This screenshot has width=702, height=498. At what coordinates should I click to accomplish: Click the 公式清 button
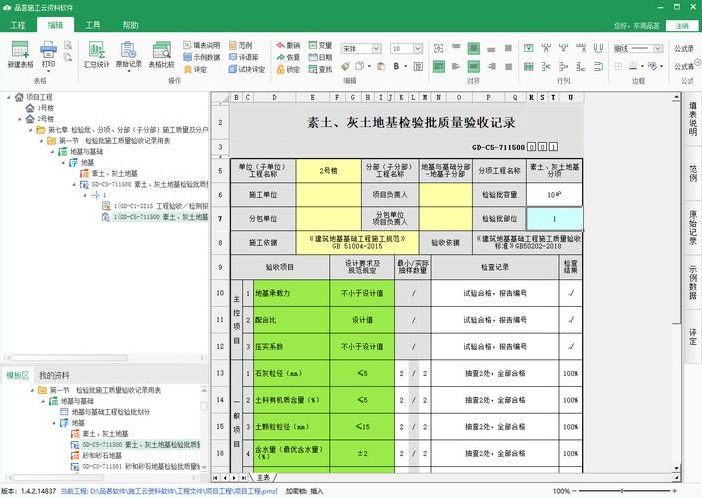(684, 66)
